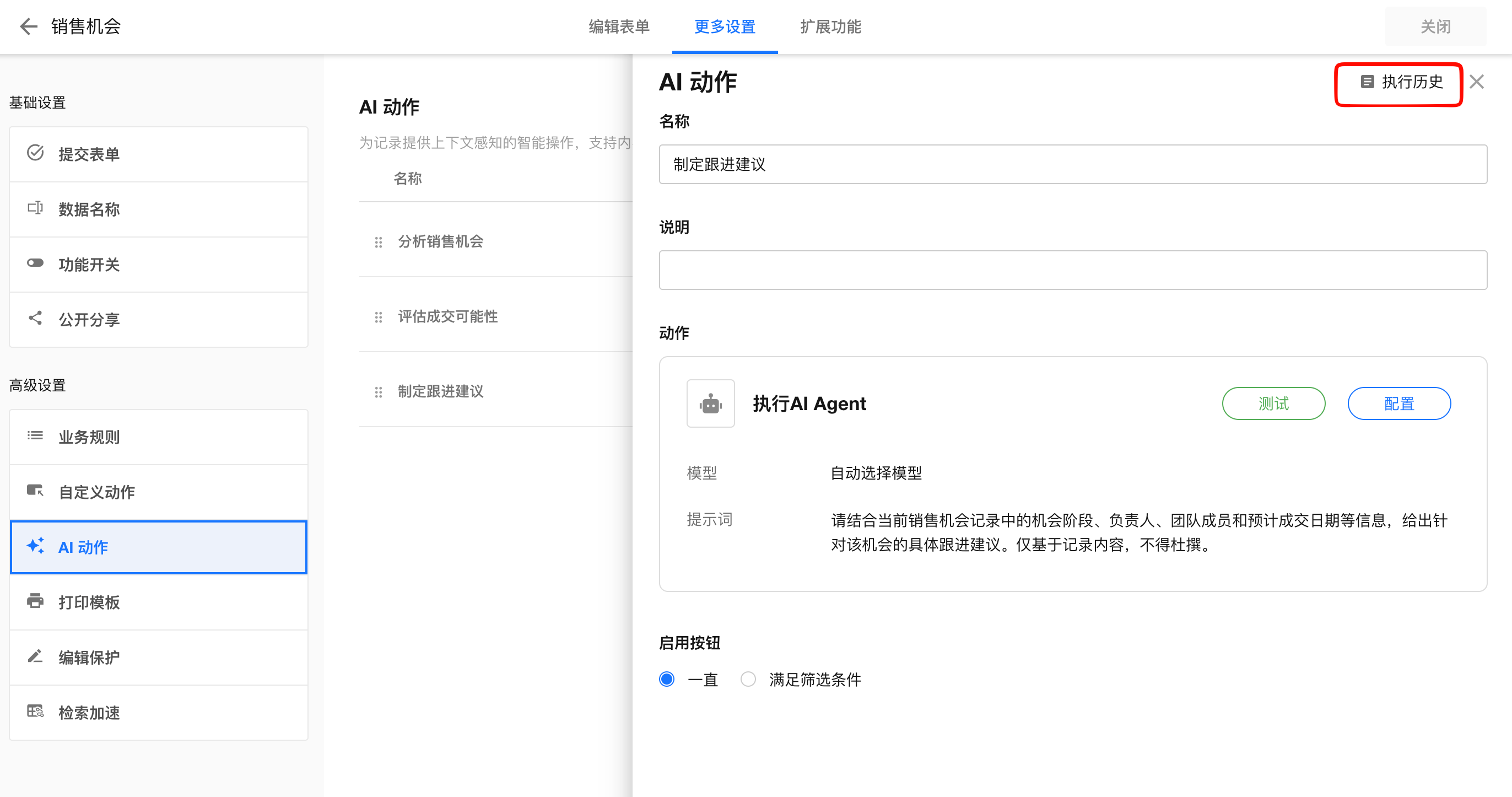This screenshot has width=1512, height=797.
Task: Click the 关闭 button at top right
Action: point(1435,27)
